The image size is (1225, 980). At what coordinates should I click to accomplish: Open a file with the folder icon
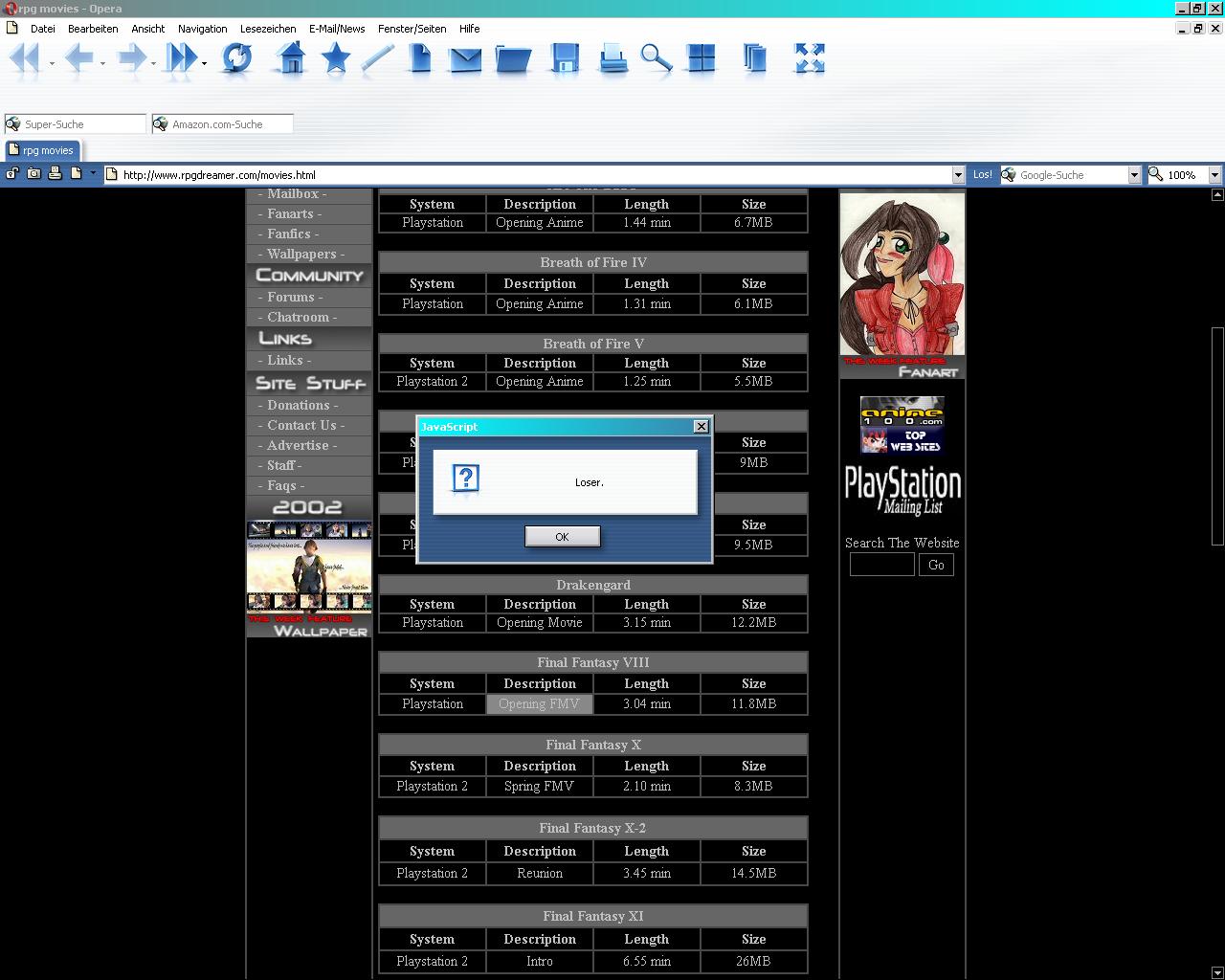click(513, 59)
